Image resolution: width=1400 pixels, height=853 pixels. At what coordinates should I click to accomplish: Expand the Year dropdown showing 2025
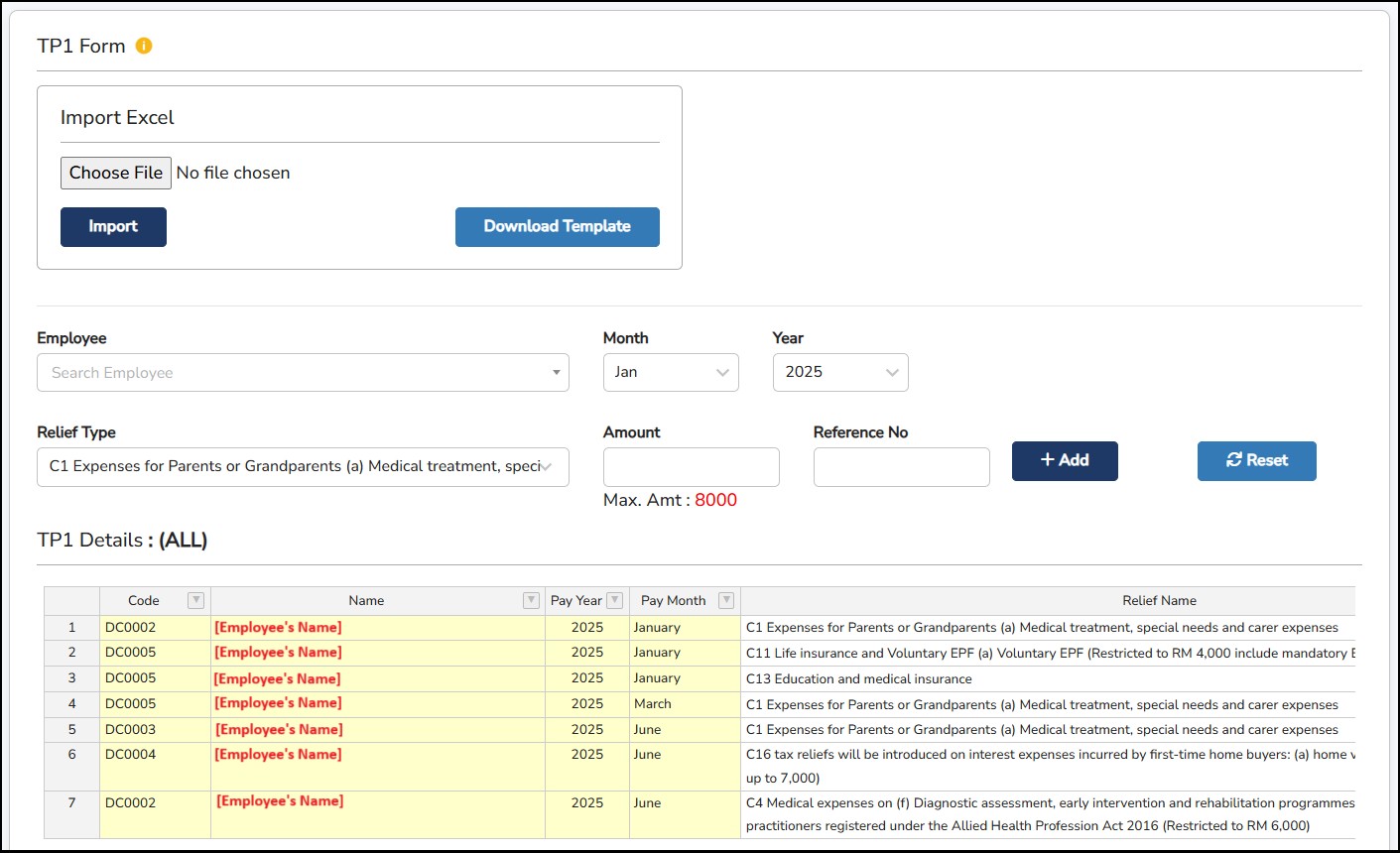tap(839, 372)
